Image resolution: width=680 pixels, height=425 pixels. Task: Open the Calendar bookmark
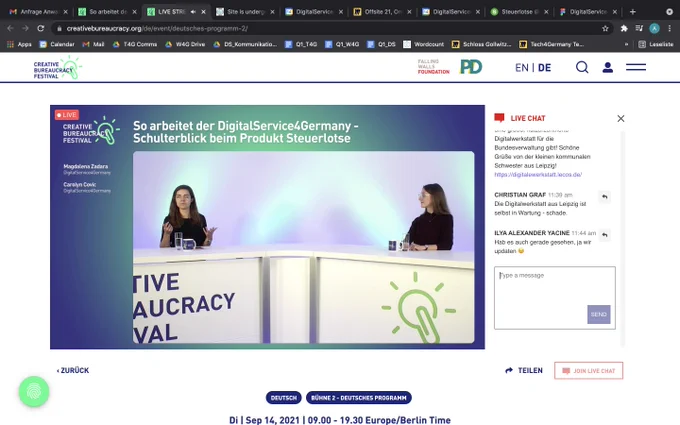pos(57,44)
